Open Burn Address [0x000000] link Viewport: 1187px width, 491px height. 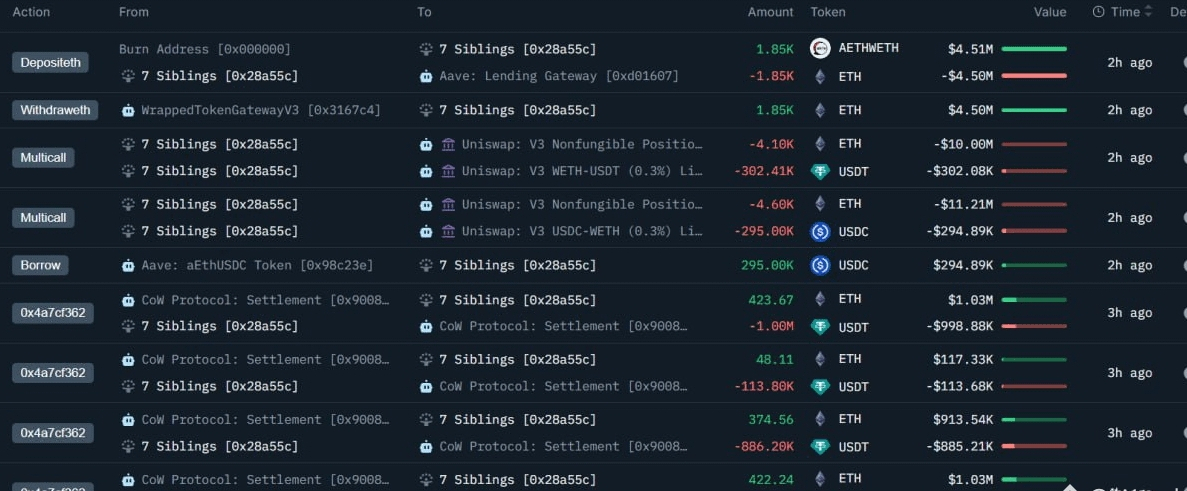click(204, 49)
